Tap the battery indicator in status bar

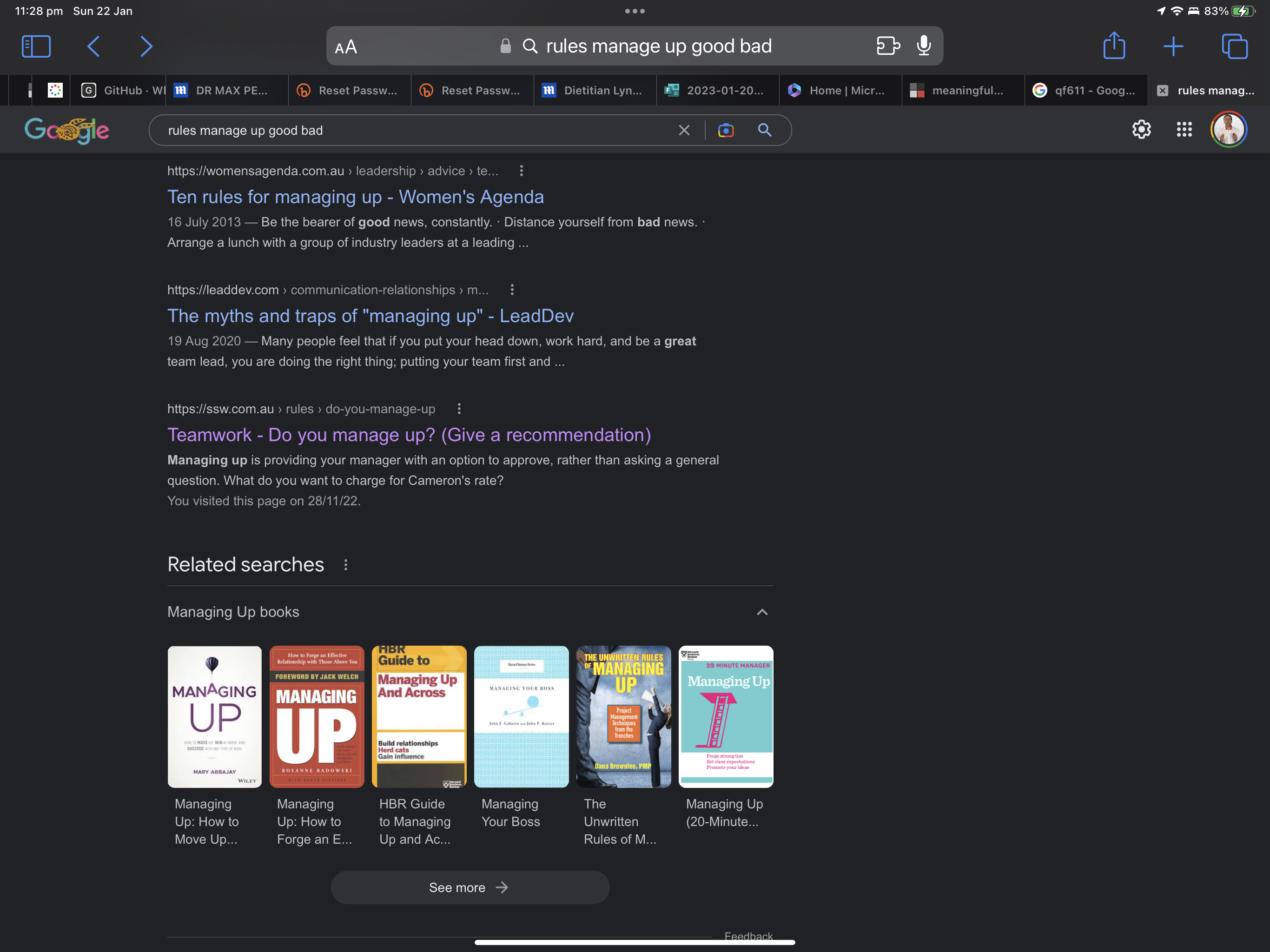(1244, 11)
